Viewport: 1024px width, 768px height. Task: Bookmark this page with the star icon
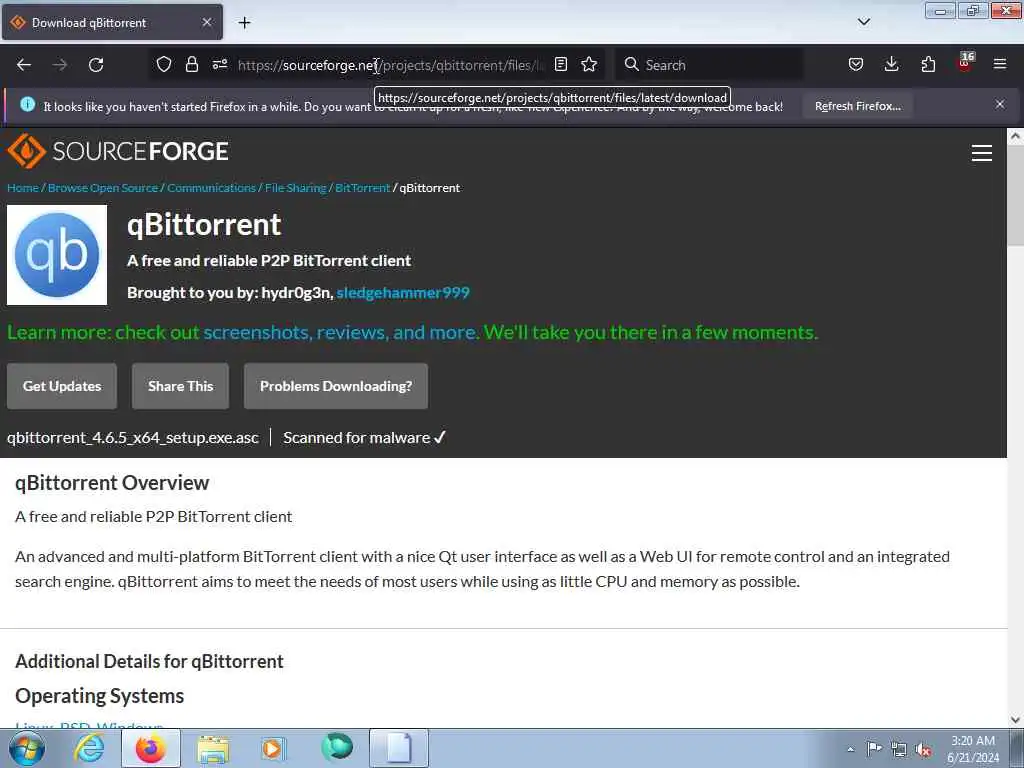[x=589, y=64]
